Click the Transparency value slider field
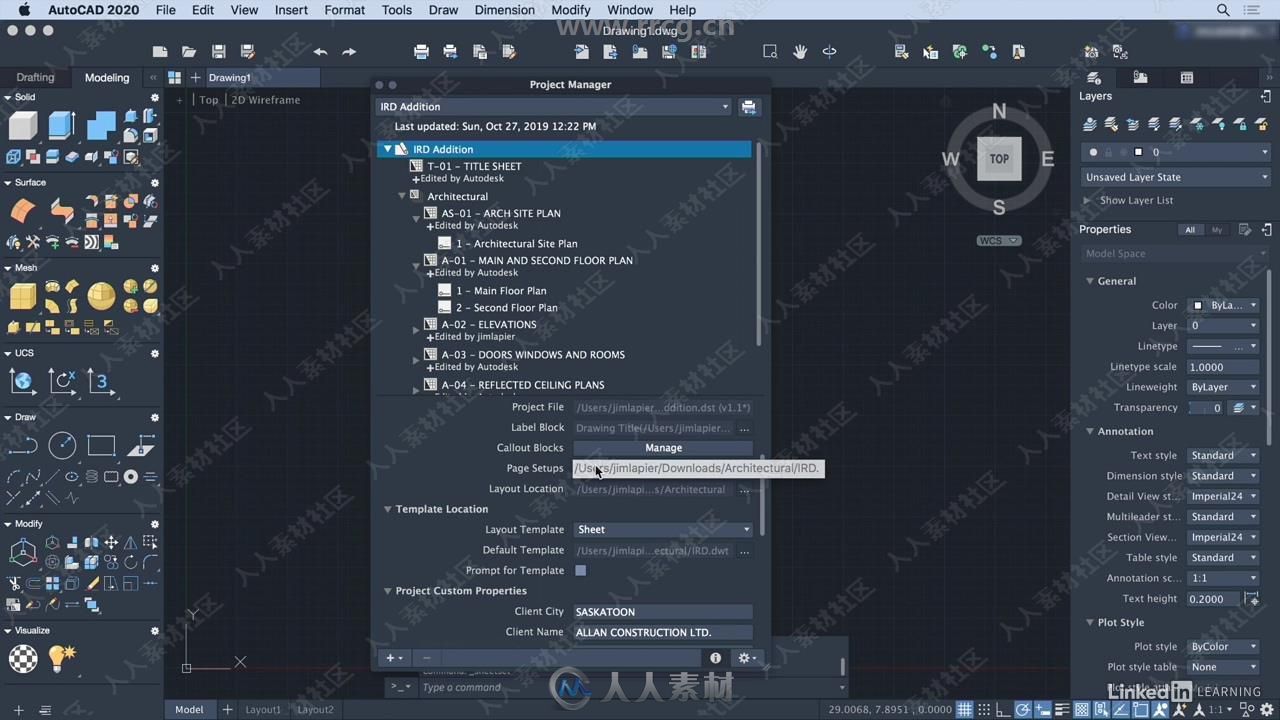 click(x=1206, y=408)
